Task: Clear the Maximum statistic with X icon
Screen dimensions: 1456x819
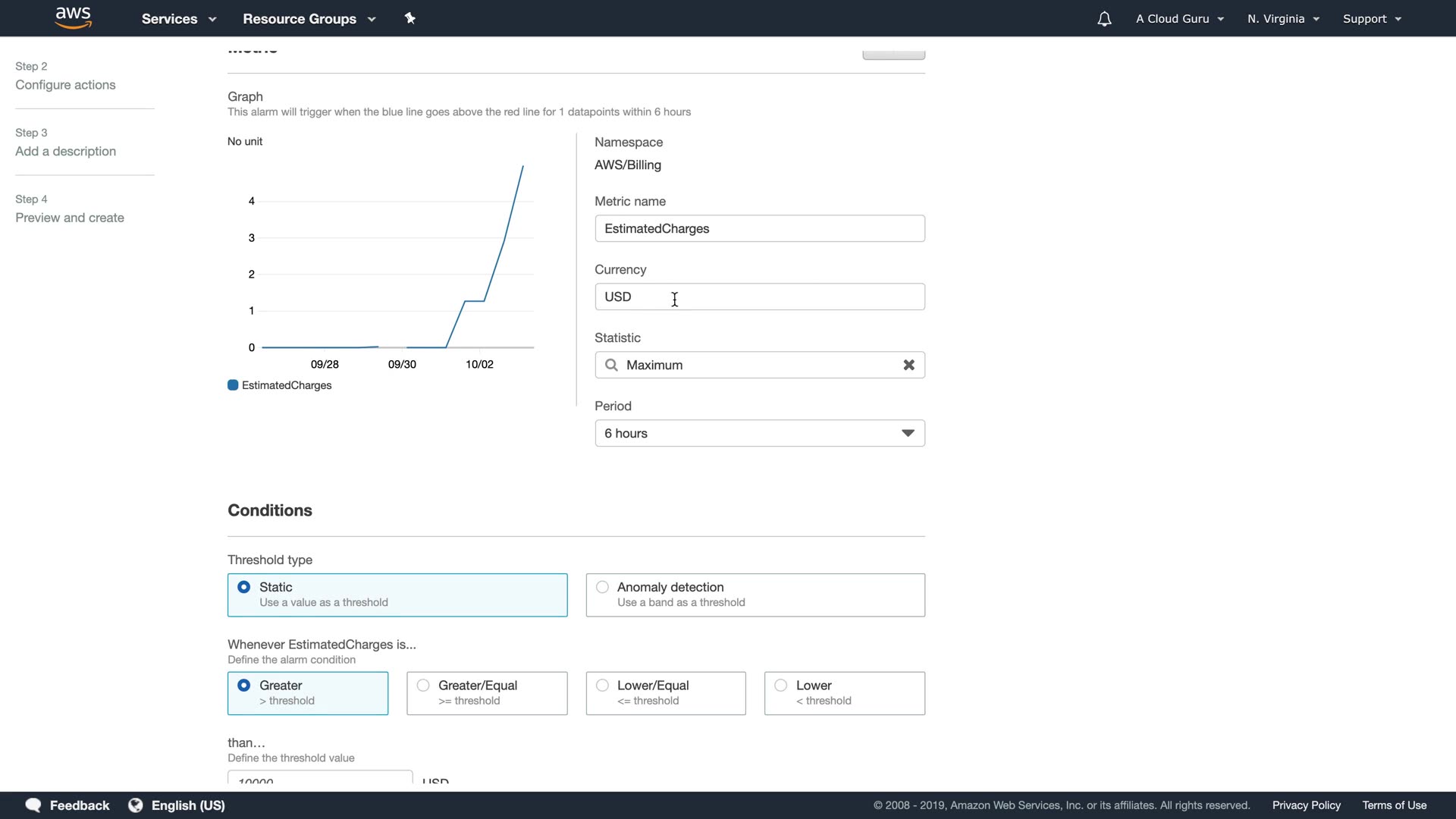Action: click(x=908, y=365)
